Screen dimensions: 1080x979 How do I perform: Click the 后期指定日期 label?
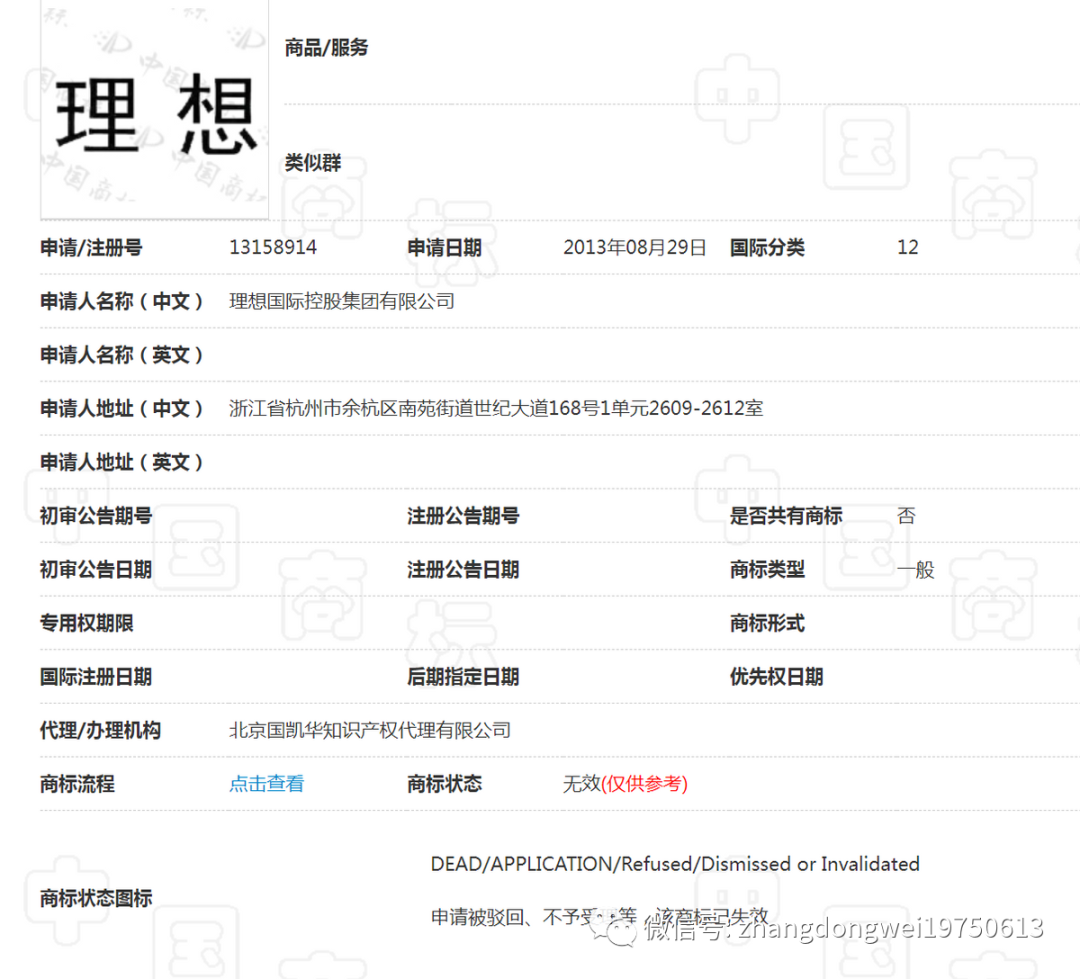pyautogui.click(x=463, y=677)
